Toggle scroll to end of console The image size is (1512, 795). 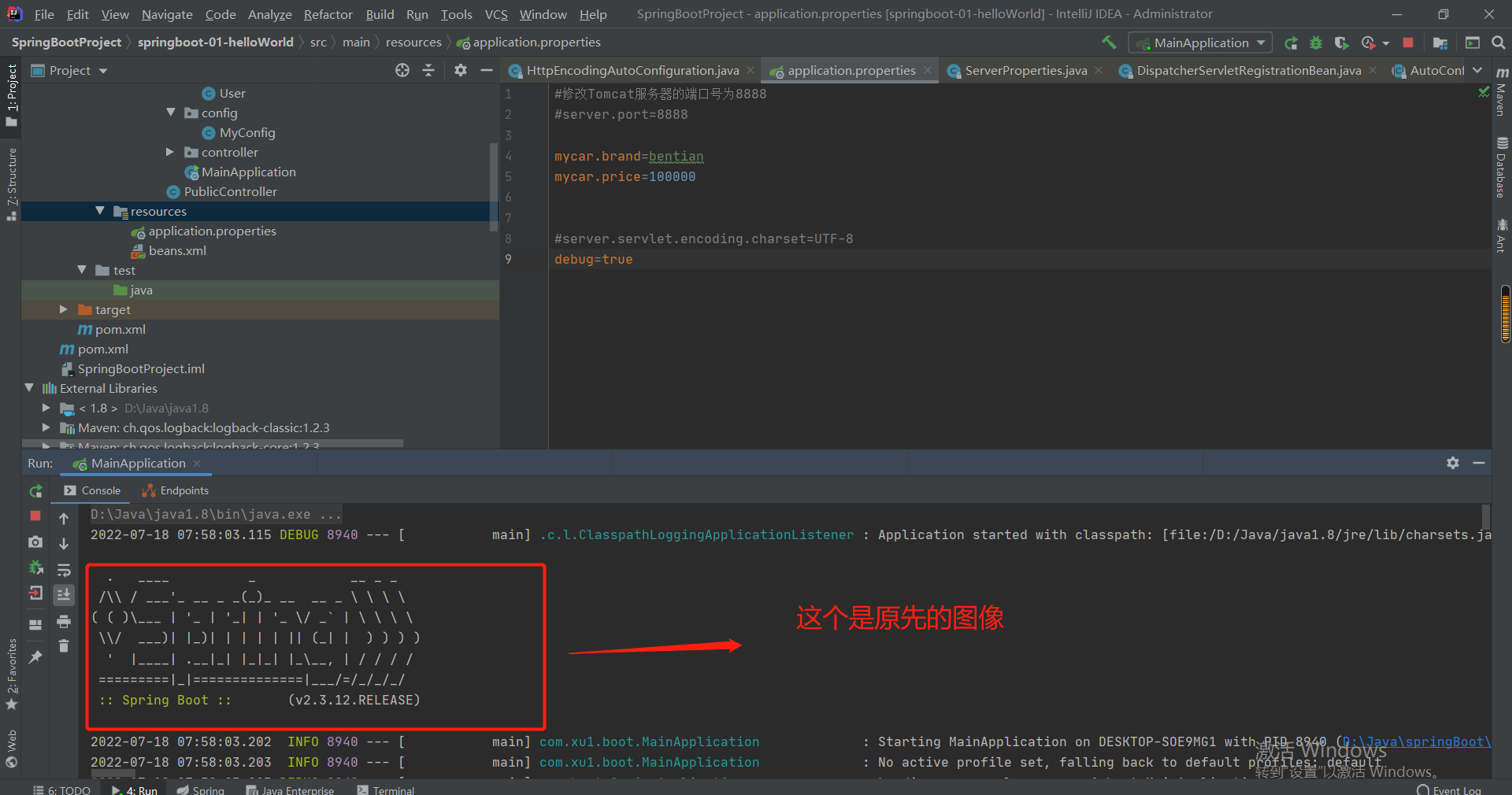(x=64, y=594)
